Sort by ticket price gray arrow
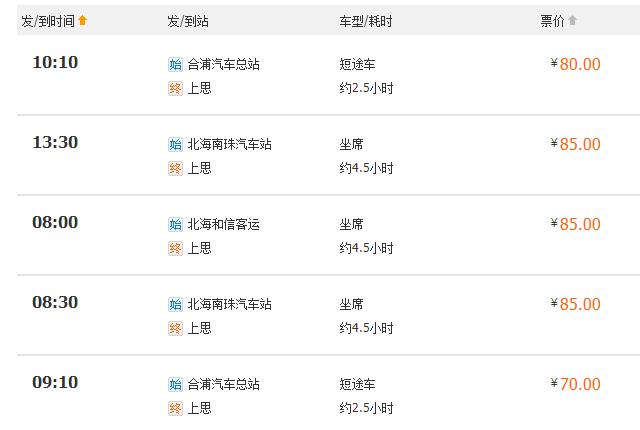Viewport: 640px width, 430px height. point(572,20)
